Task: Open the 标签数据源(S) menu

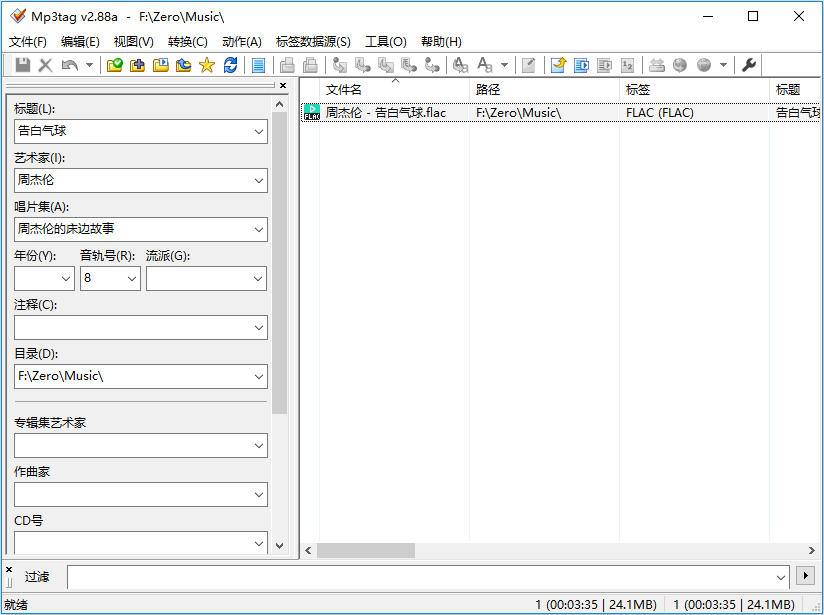Action: point(313,42)
